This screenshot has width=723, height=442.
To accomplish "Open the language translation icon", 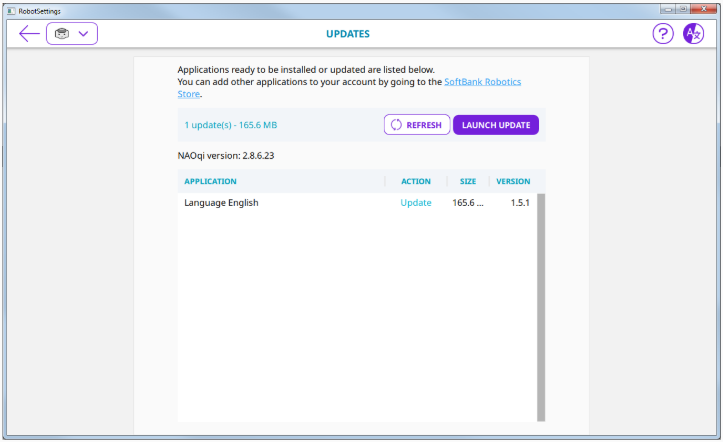I will [x=693, y=34].
